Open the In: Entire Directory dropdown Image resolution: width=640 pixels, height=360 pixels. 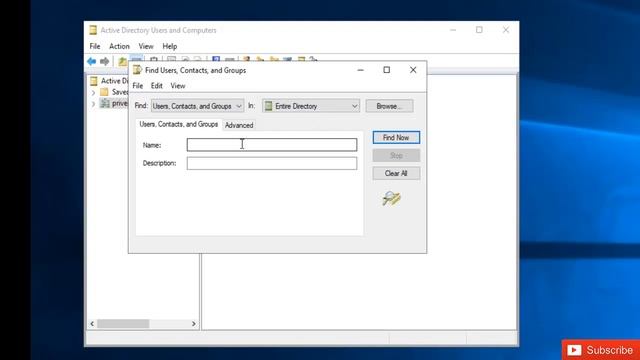point(311,106)
